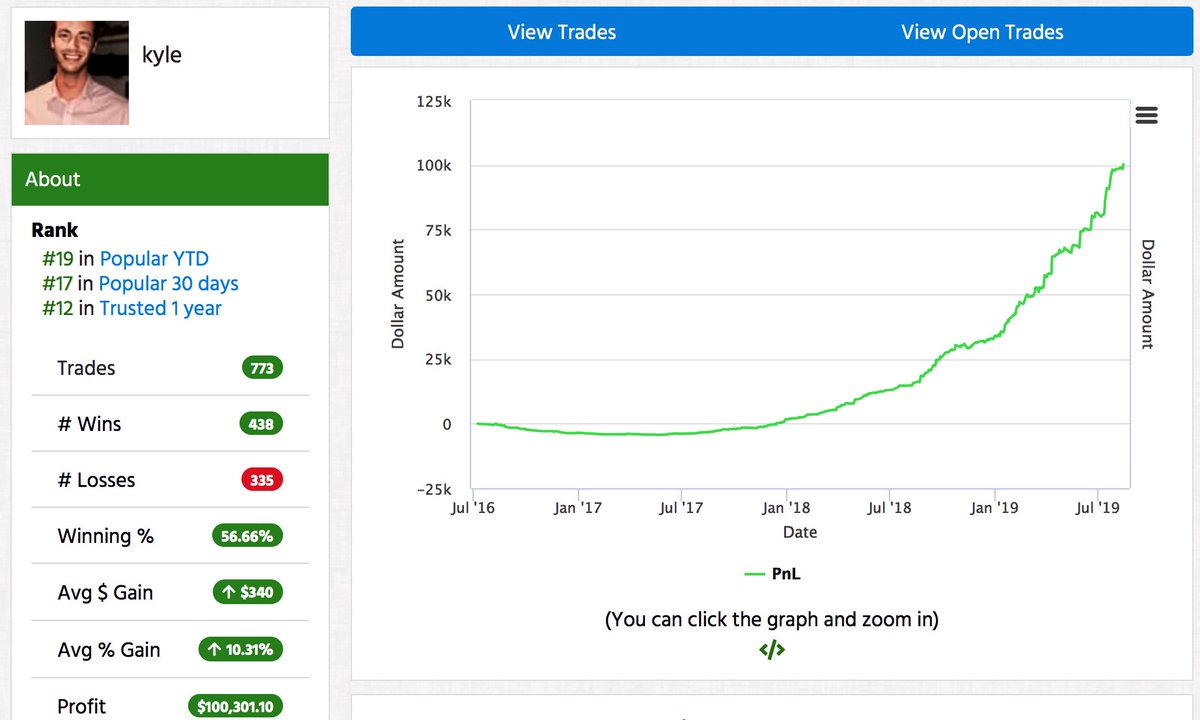Click the green embed code icon

point(772,650)
